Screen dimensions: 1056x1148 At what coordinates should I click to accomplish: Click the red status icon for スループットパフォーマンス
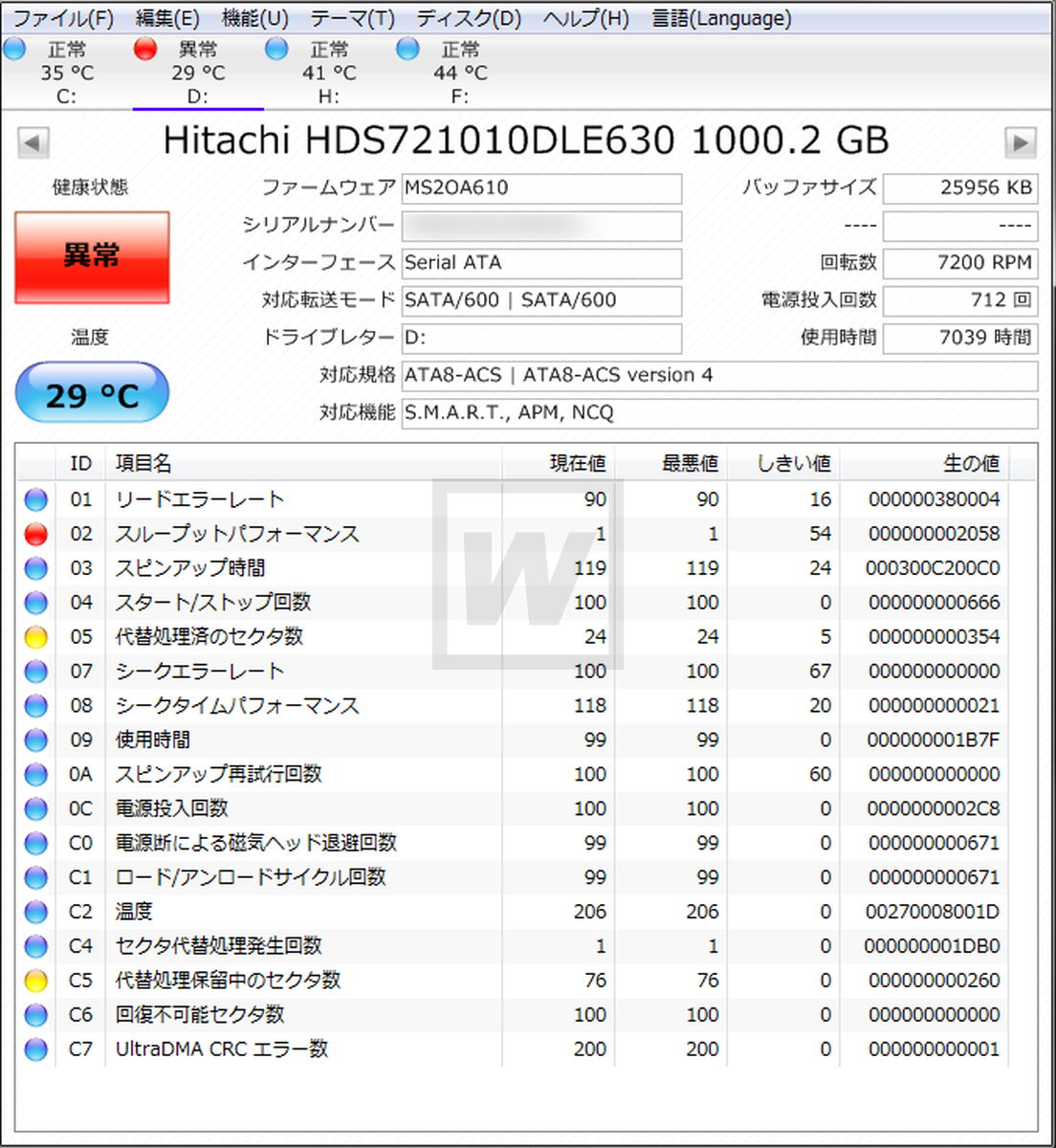point(36,534)
